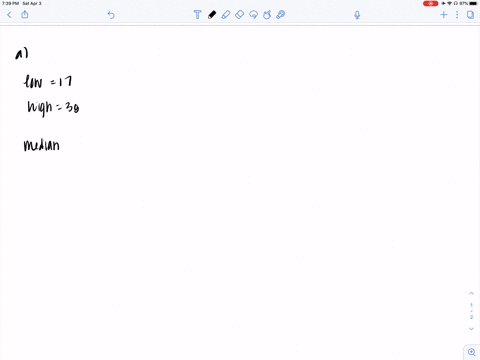The height and width of the screenshot is (360, 480).
Task: Open the page overview icon
Action: tap(470, 15)
